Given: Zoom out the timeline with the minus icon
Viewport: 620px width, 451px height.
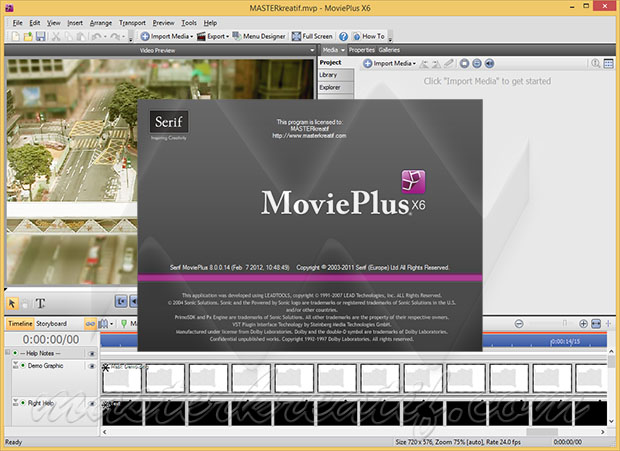Looking at the screenshot, I should click(x=519, y=324).
